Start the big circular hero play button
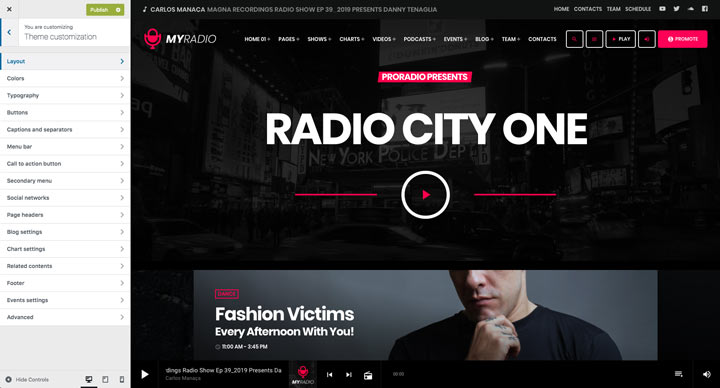The width and height of the screenshot is (720, 388). point(425,195)
